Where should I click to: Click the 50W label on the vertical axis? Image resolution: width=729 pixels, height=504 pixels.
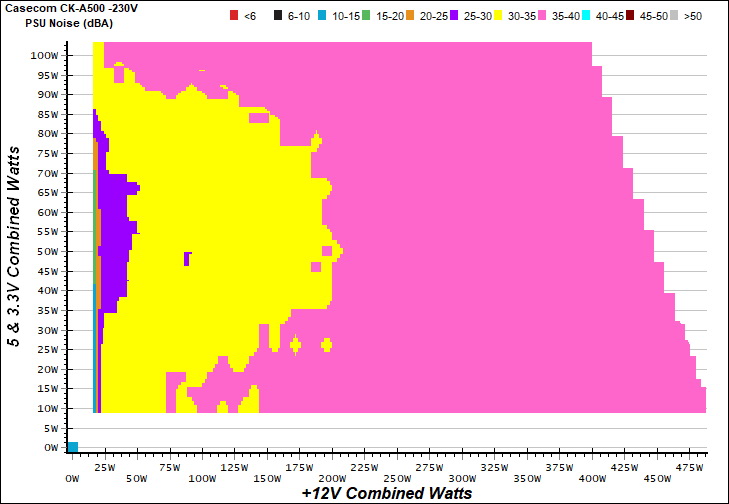45,252
